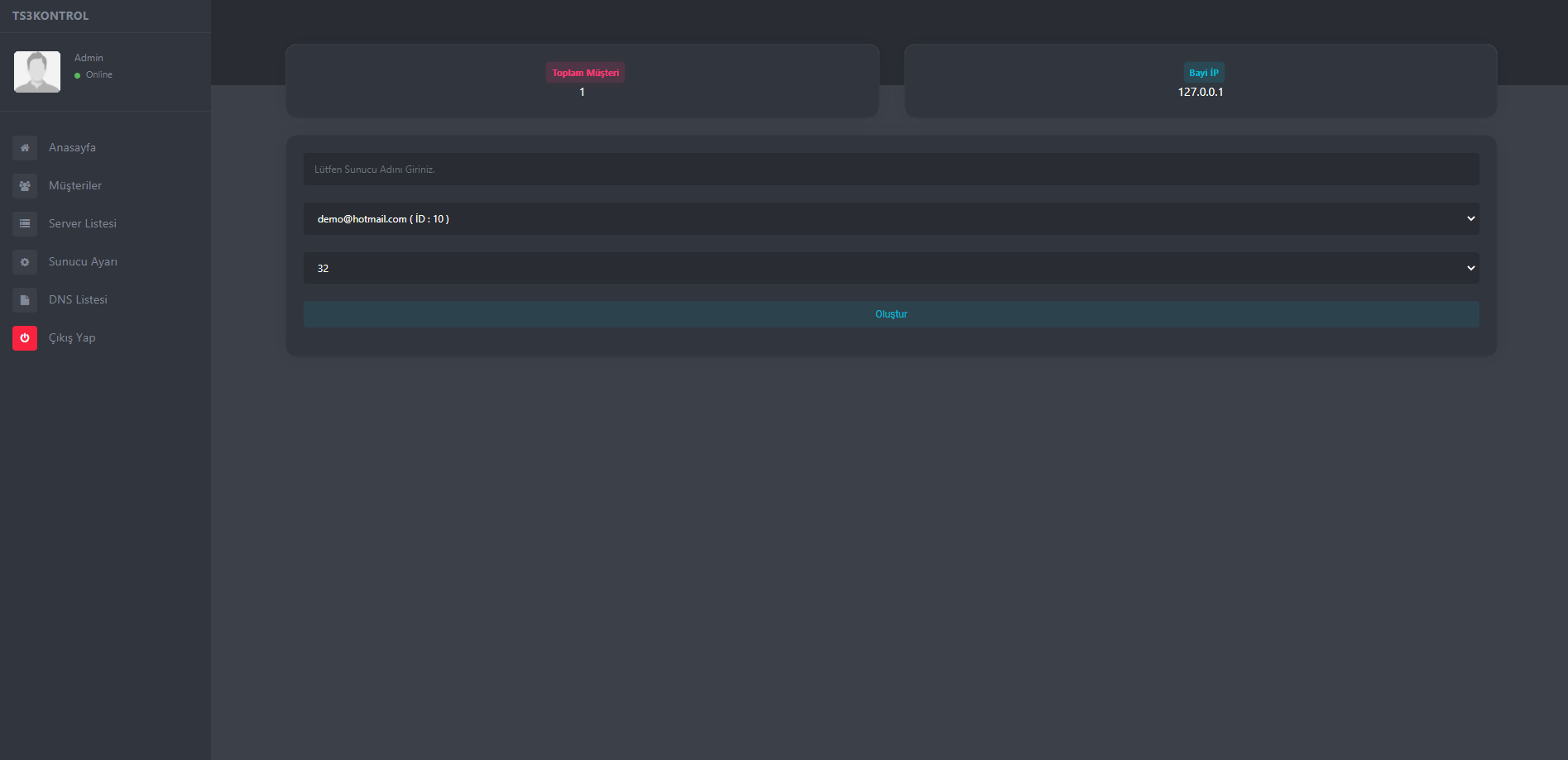Click the list icon beside Server Listesi
Image resolution: width=1568 pixels, height=760 pixels.
pos(25,224)
